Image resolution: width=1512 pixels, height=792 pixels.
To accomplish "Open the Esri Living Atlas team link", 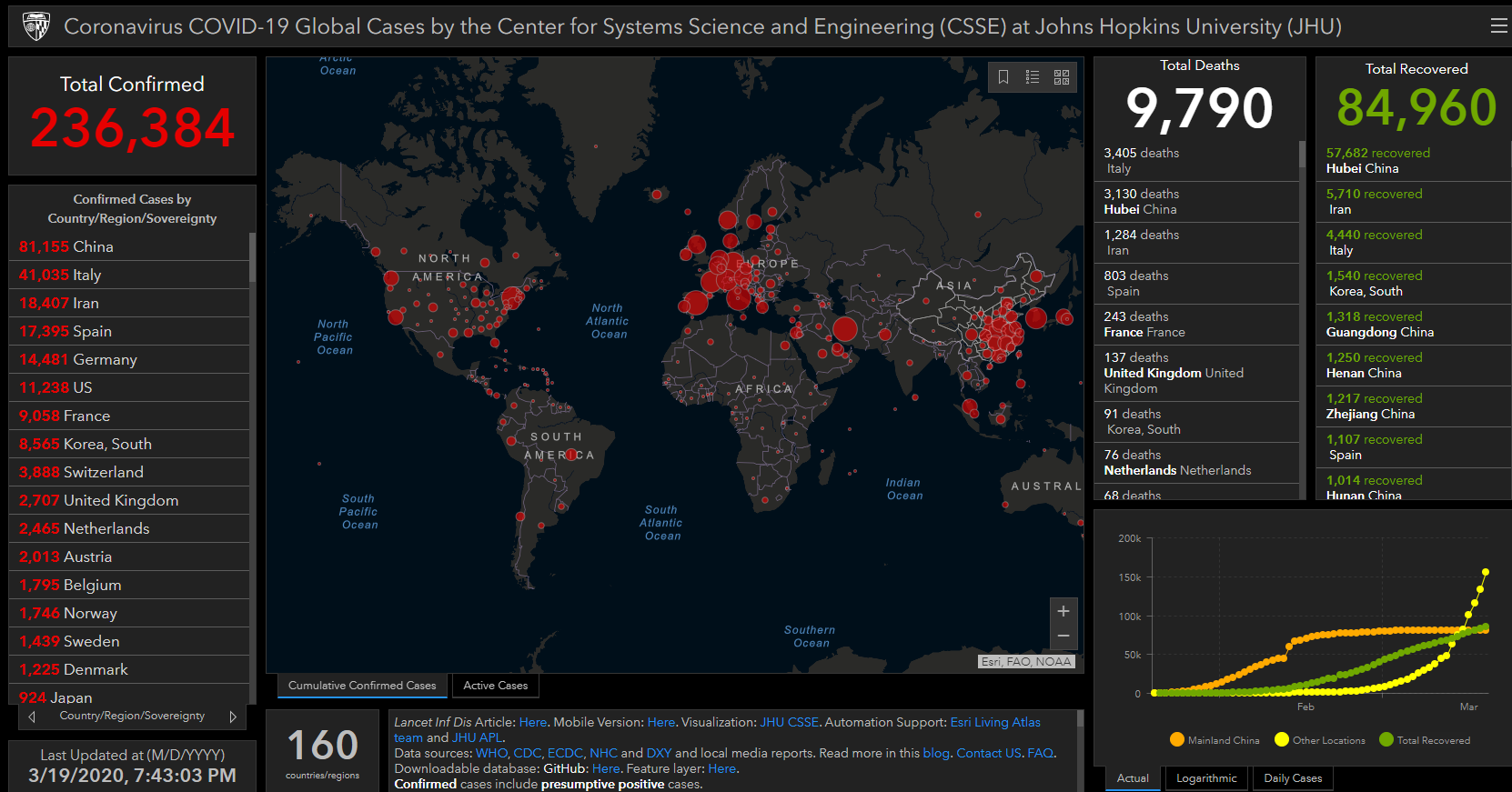I will click(995, 722).
